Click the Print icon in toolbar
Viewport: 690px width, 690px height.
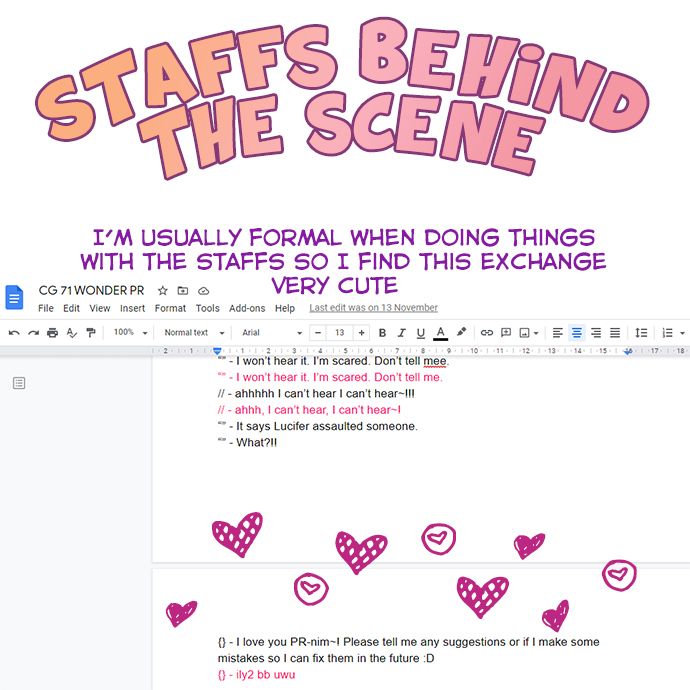(x=52, y=332)
